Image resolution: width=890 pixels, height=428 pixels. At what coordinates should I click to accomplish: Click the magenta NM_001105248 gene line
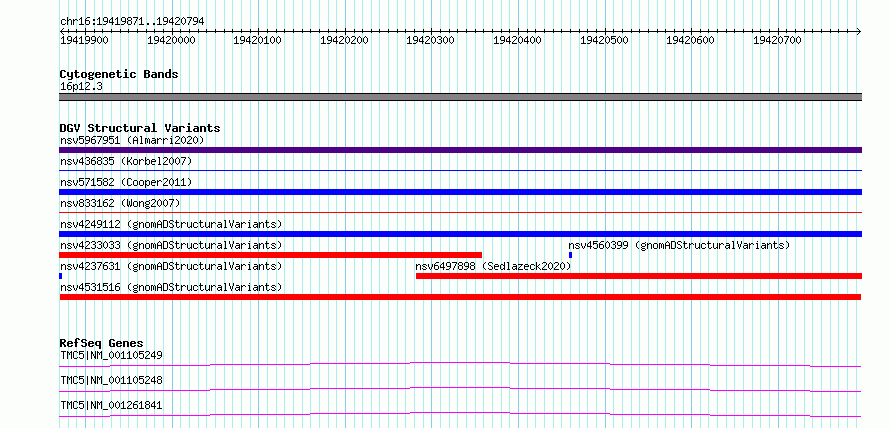click(460, 389)
